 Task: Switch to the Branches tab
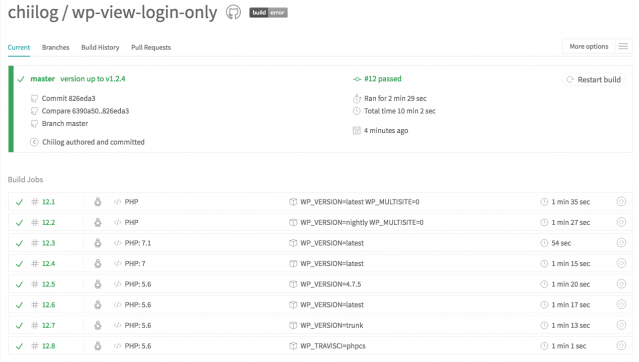(x=55, y=47)
